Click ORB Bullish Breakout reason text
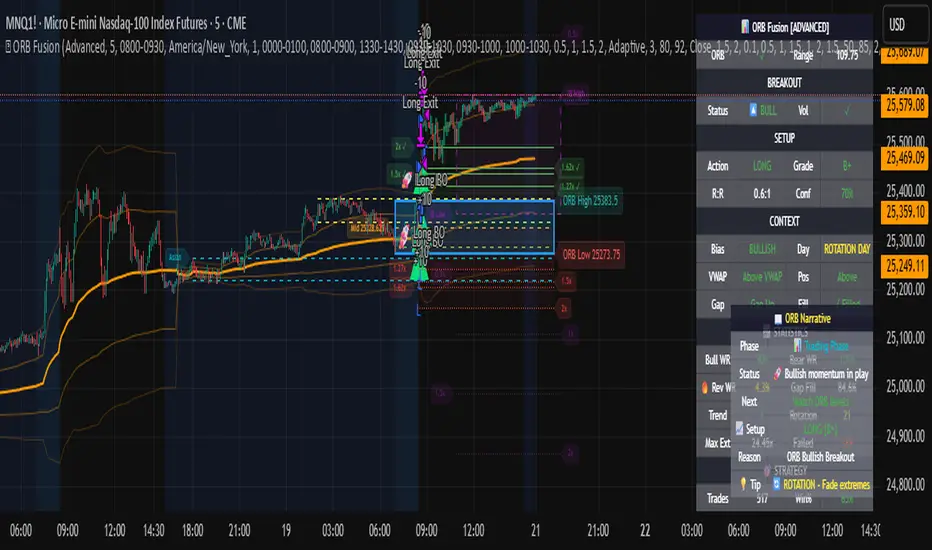 [x=820, y=457]
